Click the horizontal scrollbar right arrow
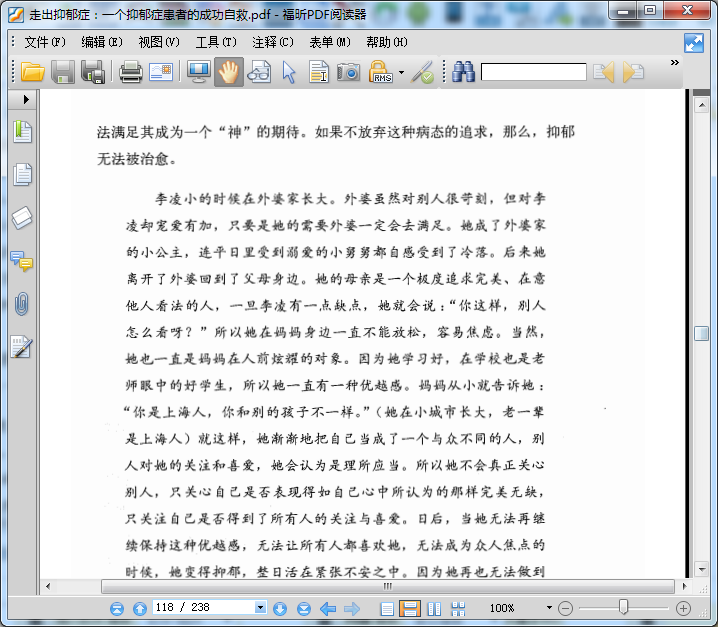Viewport: 718px width, 627px height. pos(684,586)
